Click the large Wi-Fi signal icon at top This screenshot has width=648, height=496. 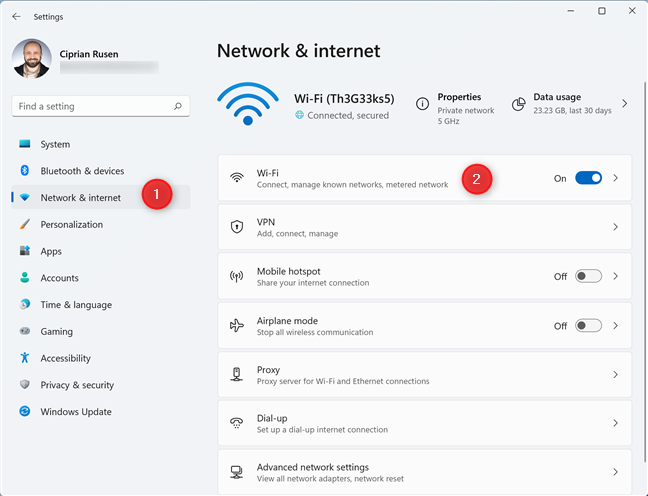248,103
